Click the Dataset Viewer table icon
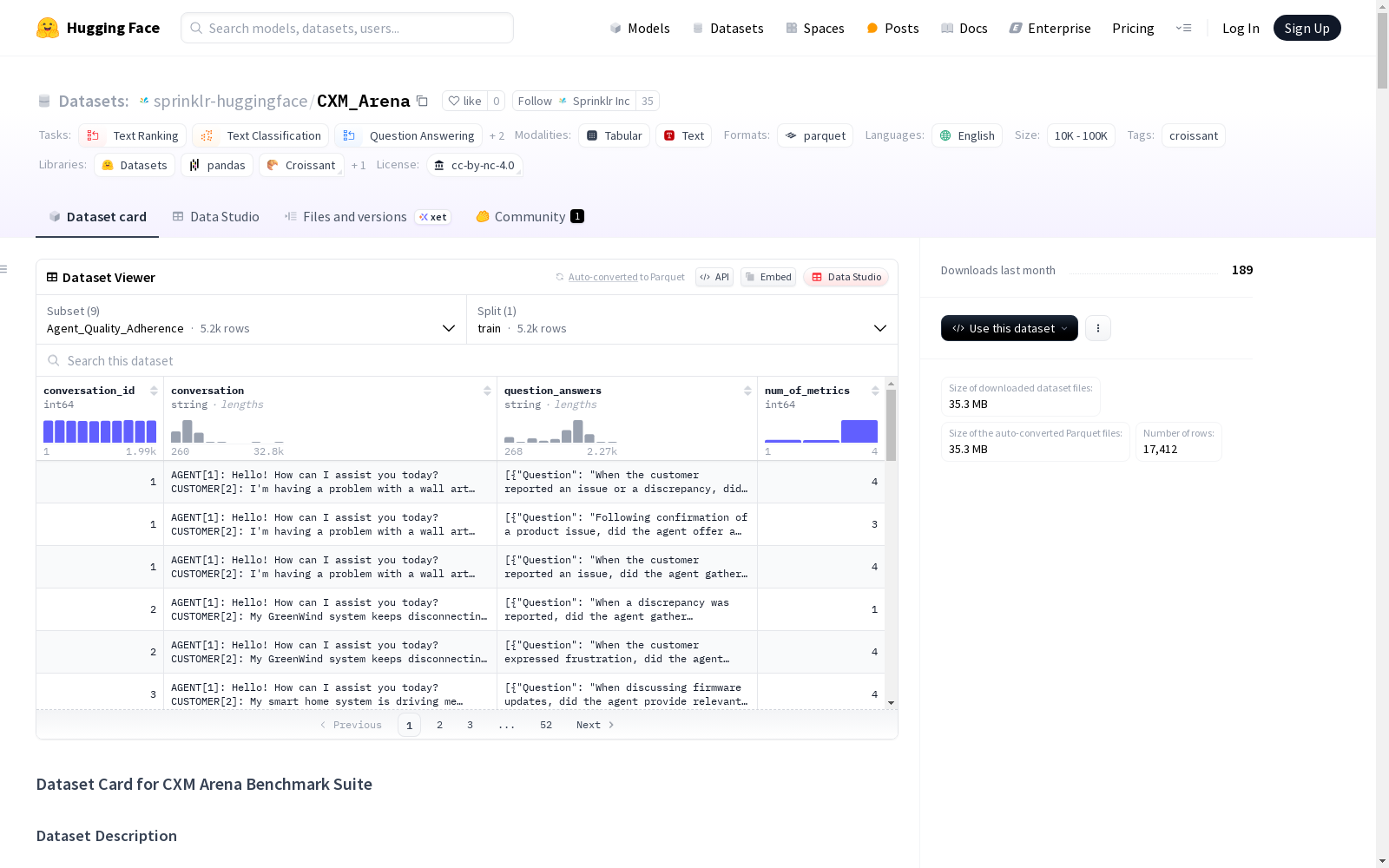 (52, 277)
